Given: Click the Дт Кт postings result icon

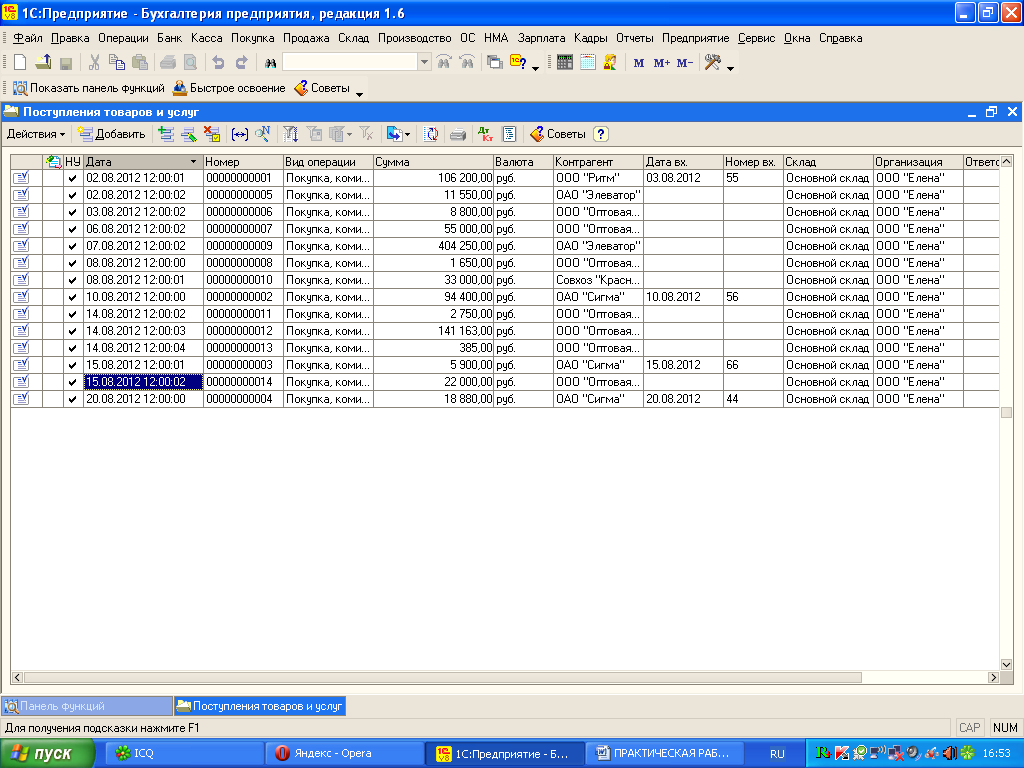Looking at the screenshot, I should 485,134.
